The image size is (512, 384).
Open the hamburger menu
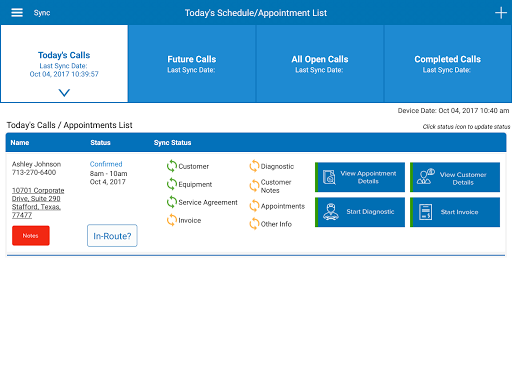(x=17, y=13)
